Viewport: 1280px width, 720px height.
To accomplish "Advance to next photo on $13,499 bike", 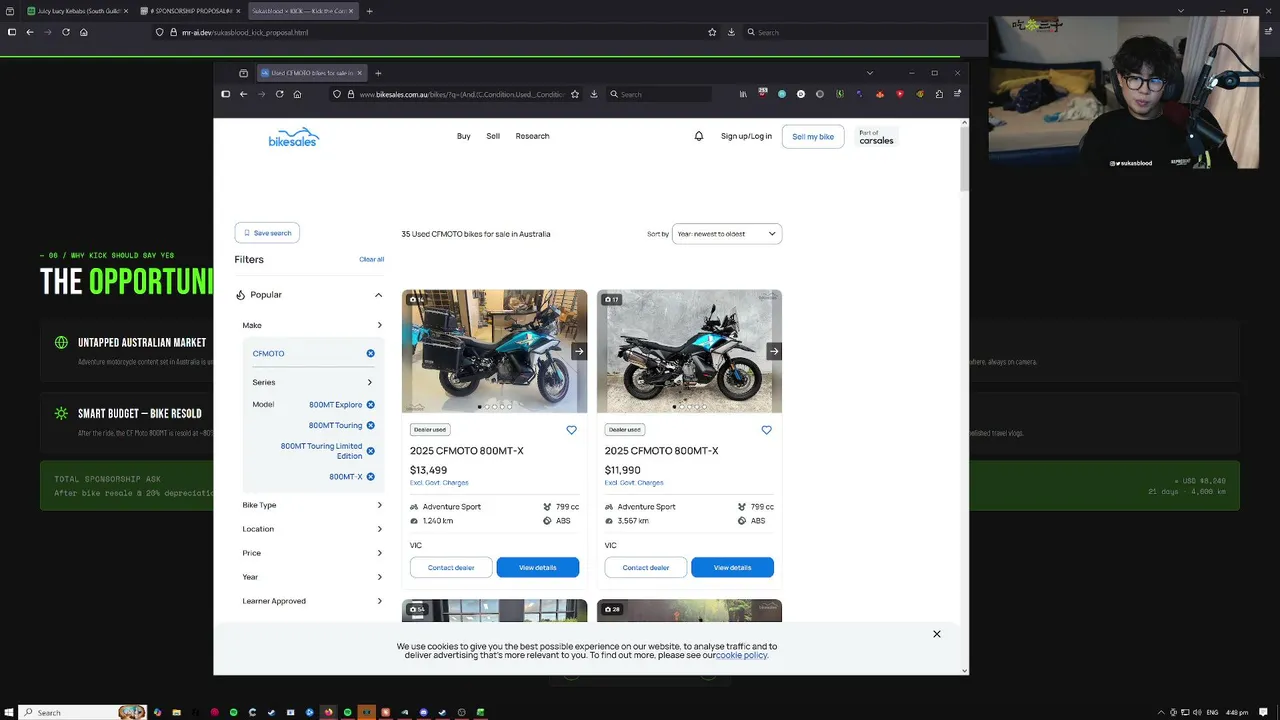I will 578,351.
